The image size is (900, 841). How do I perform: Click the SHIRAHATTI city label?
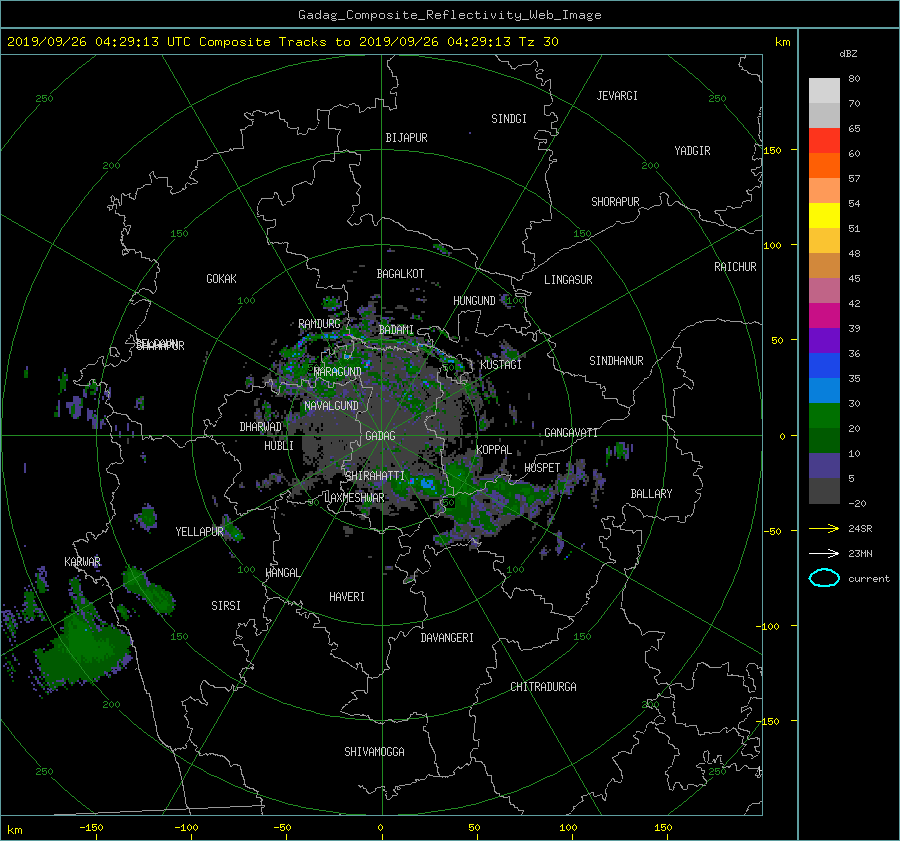click(x=375, y=476)
